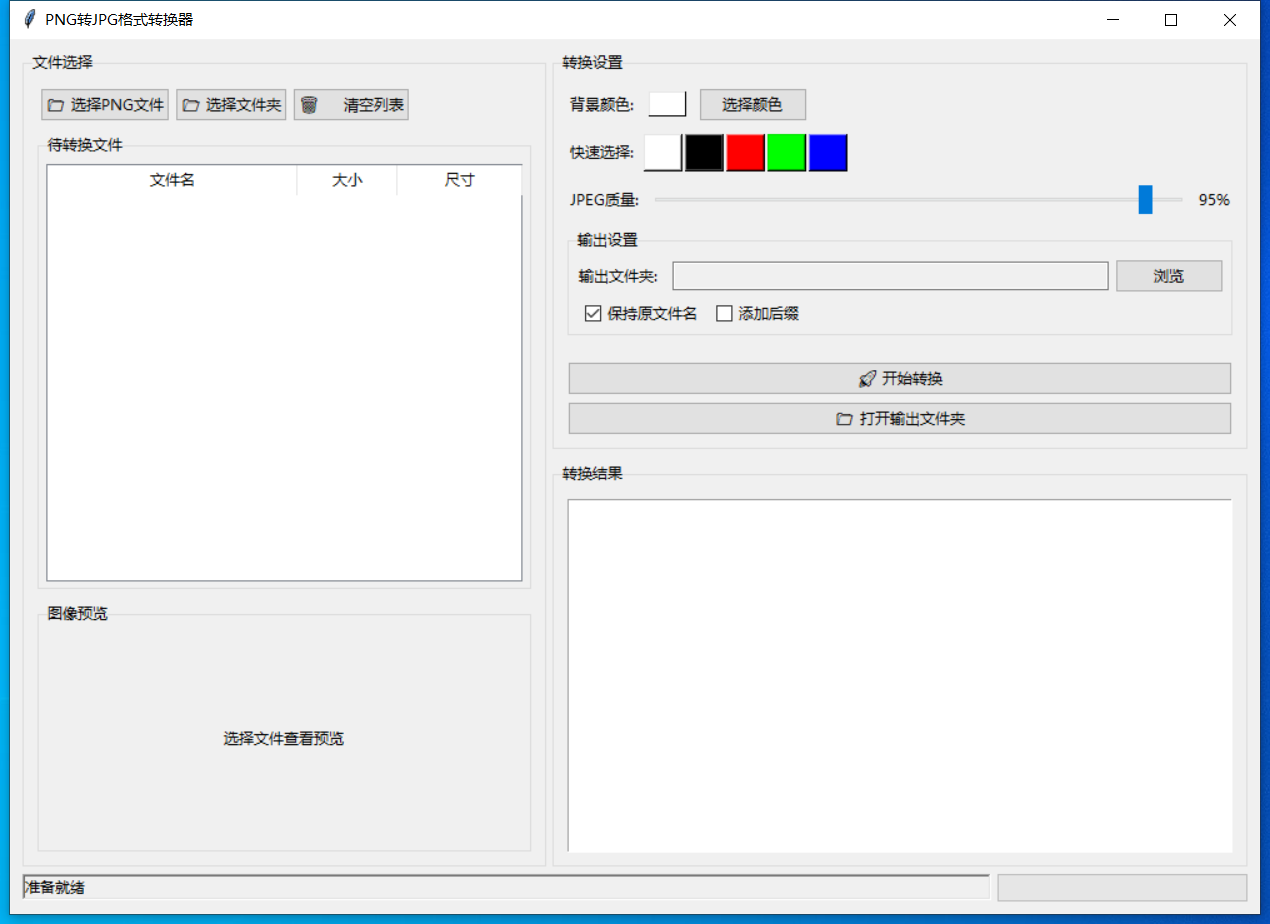Pick the blue quick-select swatch
The height and width of the screenshot is (924, 1270).
click(828, 153)
